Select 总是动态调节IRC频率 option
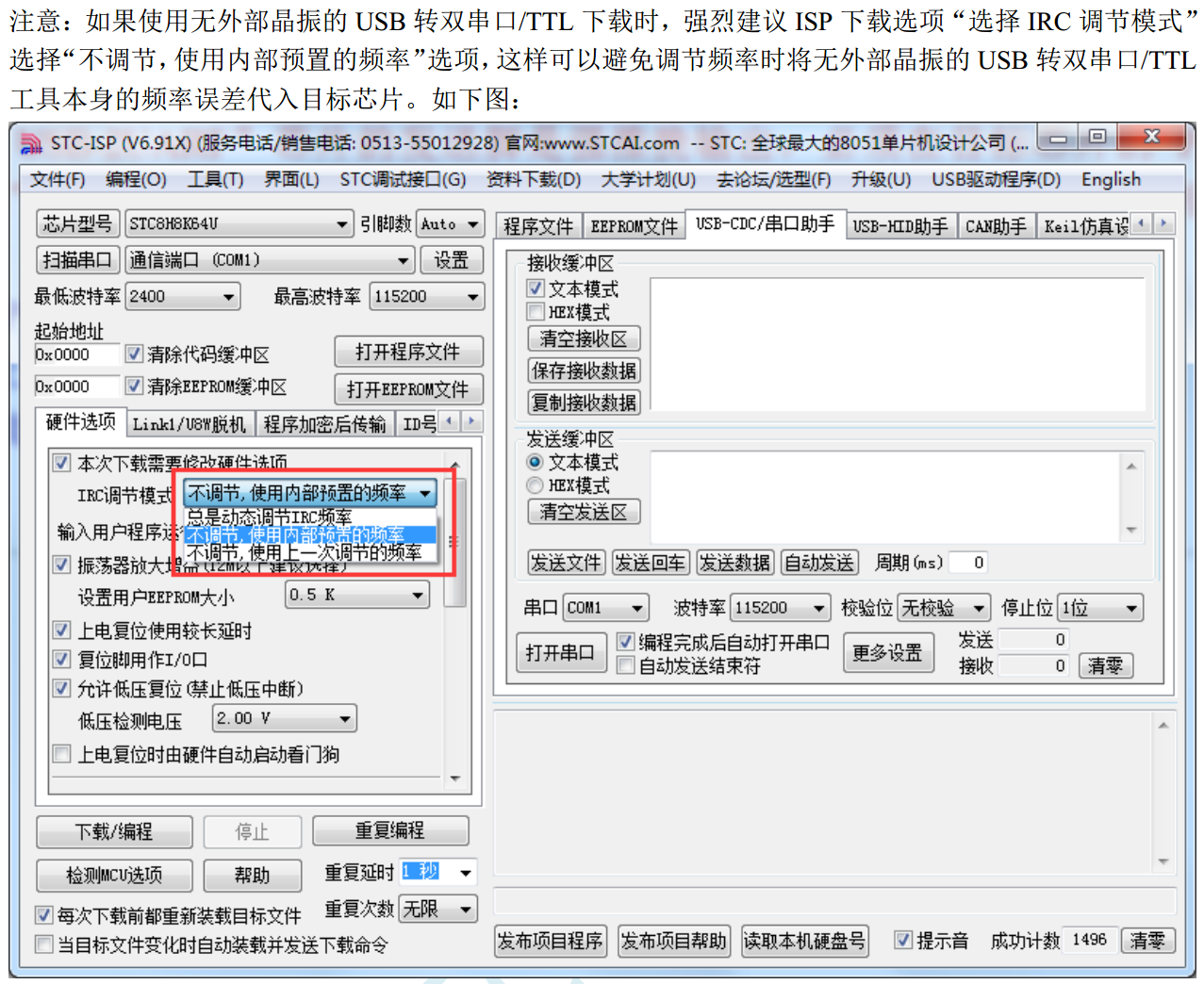This screenshot has height=984, width=1204. tap(309, 517)
